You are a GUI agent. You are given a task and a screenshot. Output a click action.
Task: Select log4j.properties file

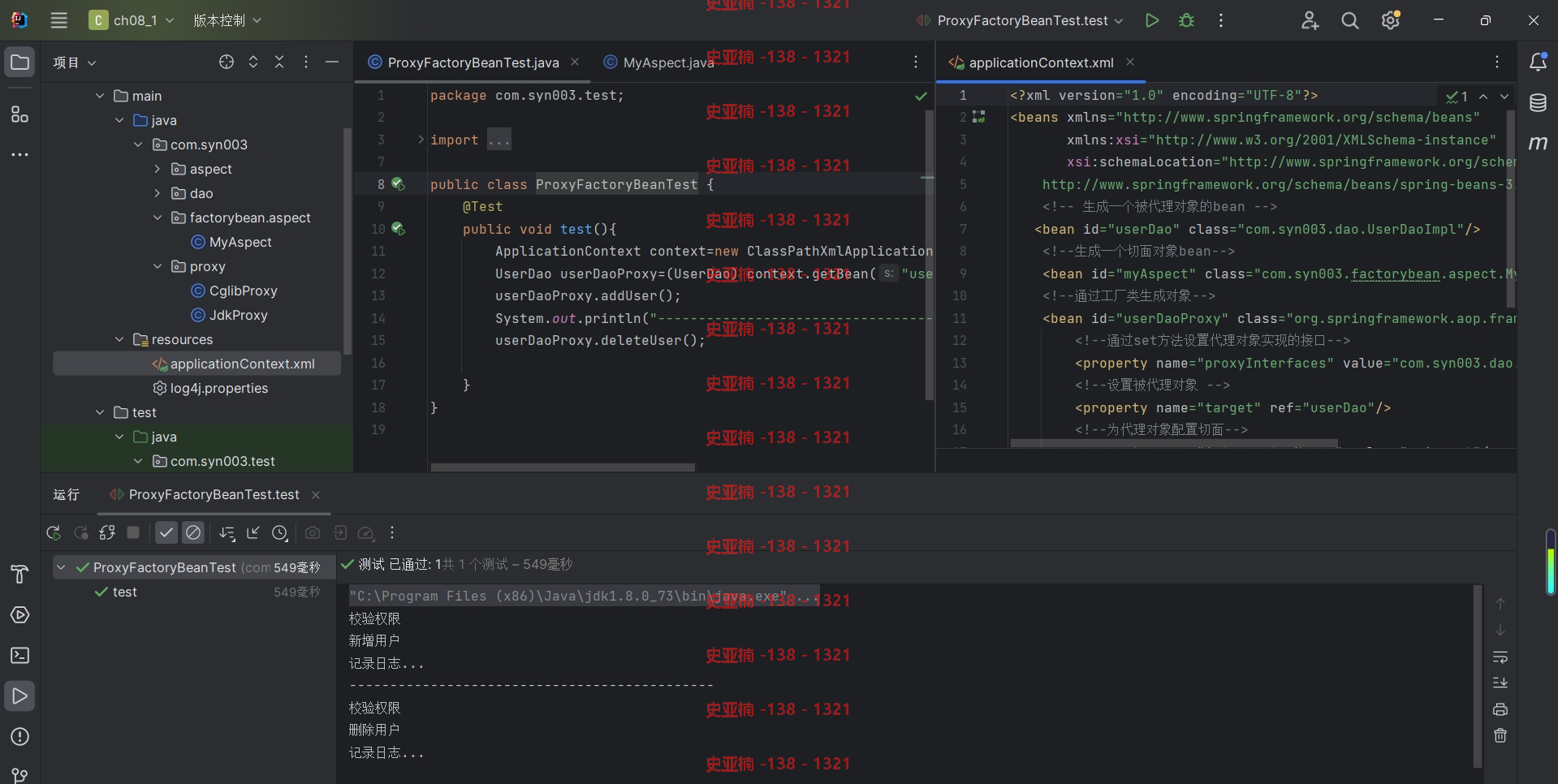point(211,388)
